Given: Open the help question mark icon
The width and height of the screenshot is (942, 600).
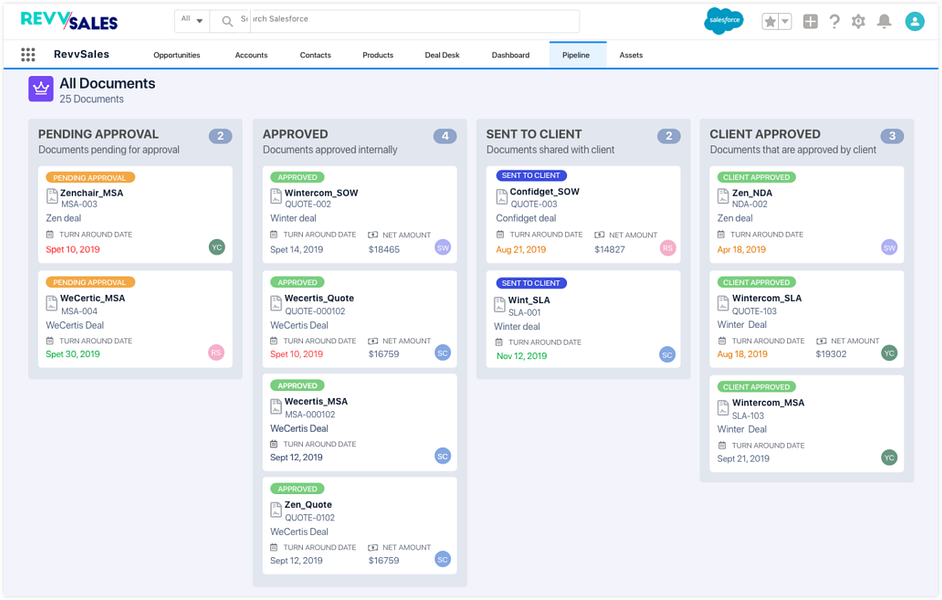Looking at the screenshot, I should (x=834, y=22).
